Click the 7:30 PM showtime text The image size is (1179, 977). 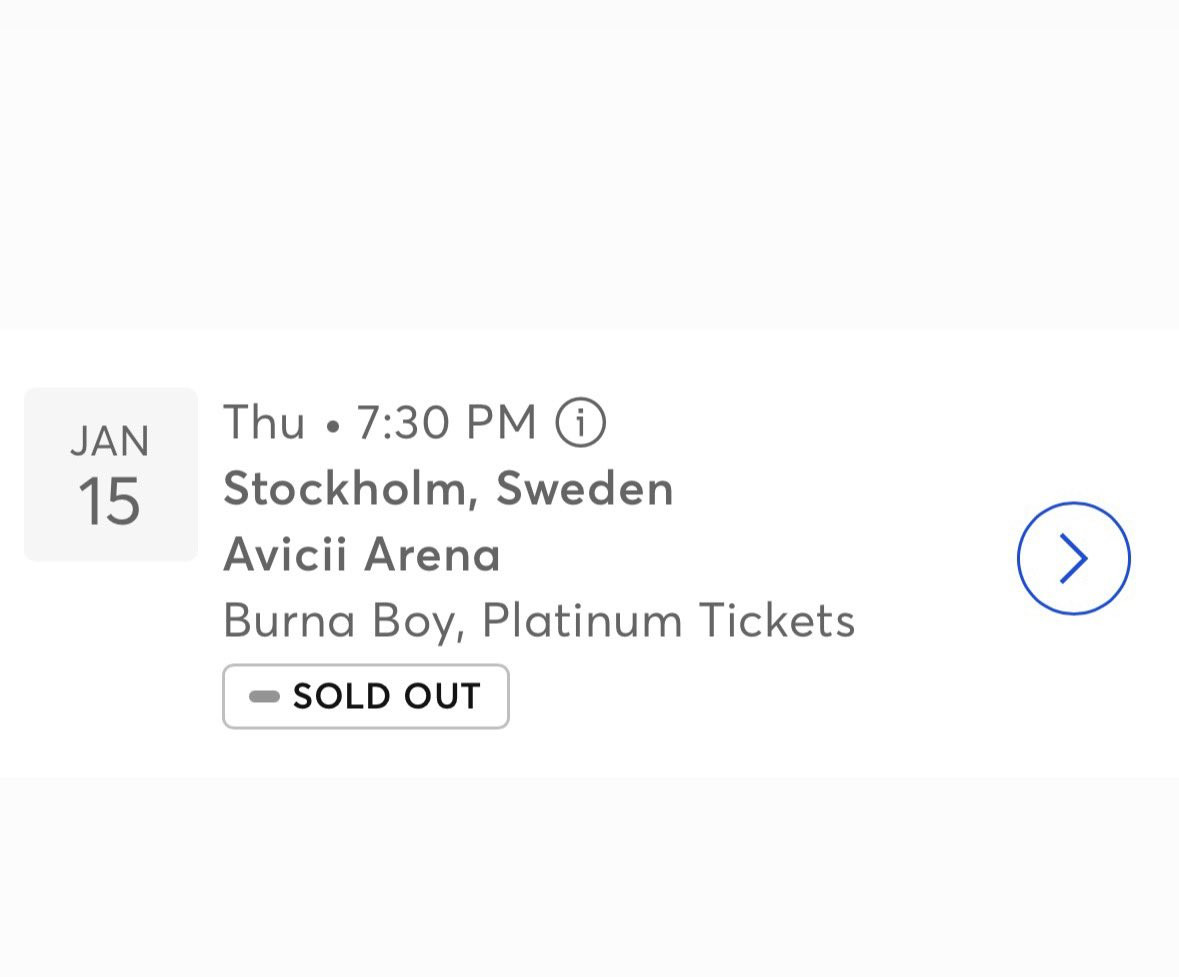point(447,422)
